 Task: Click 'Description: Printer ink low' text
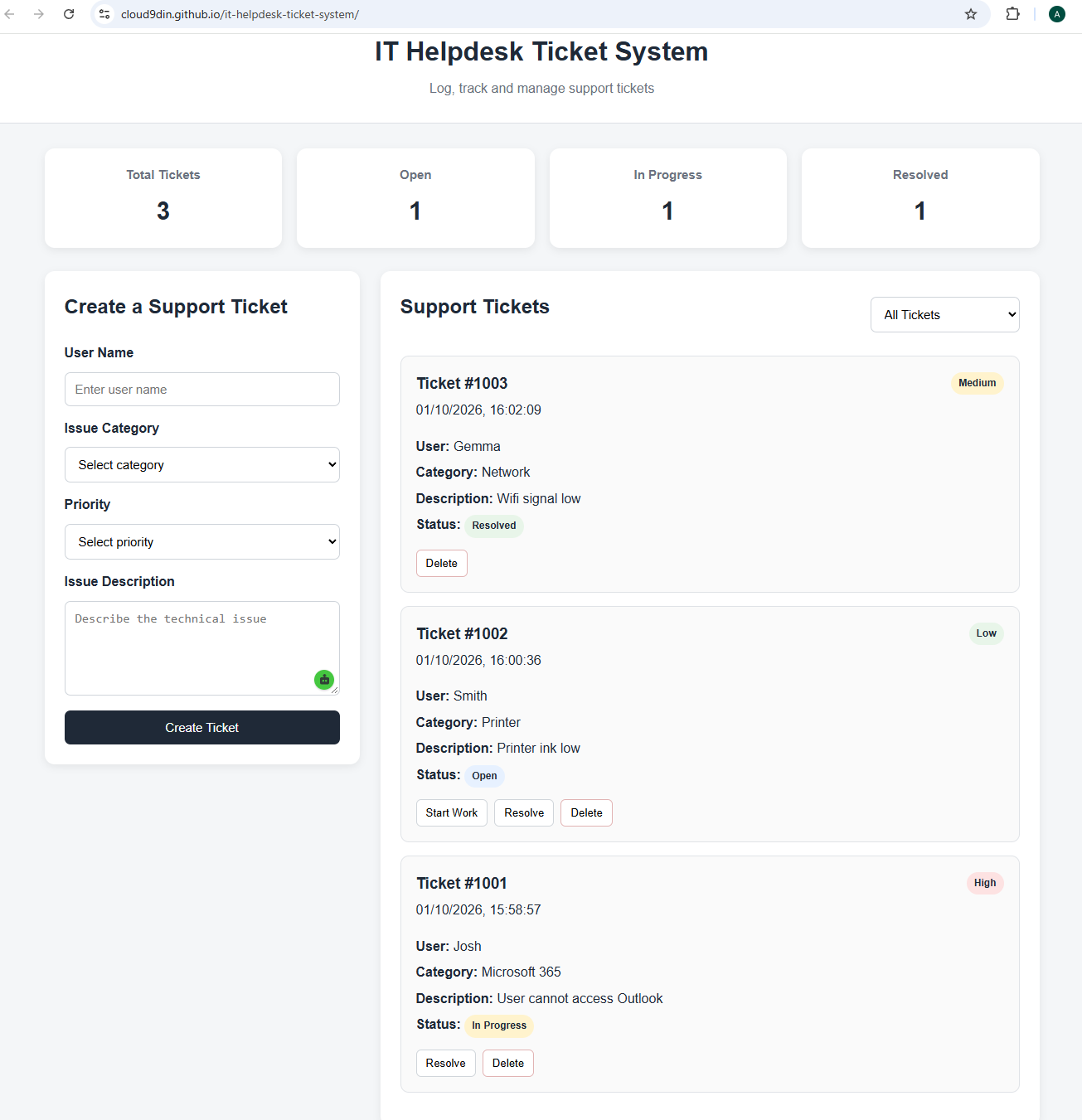click(498, 748)
